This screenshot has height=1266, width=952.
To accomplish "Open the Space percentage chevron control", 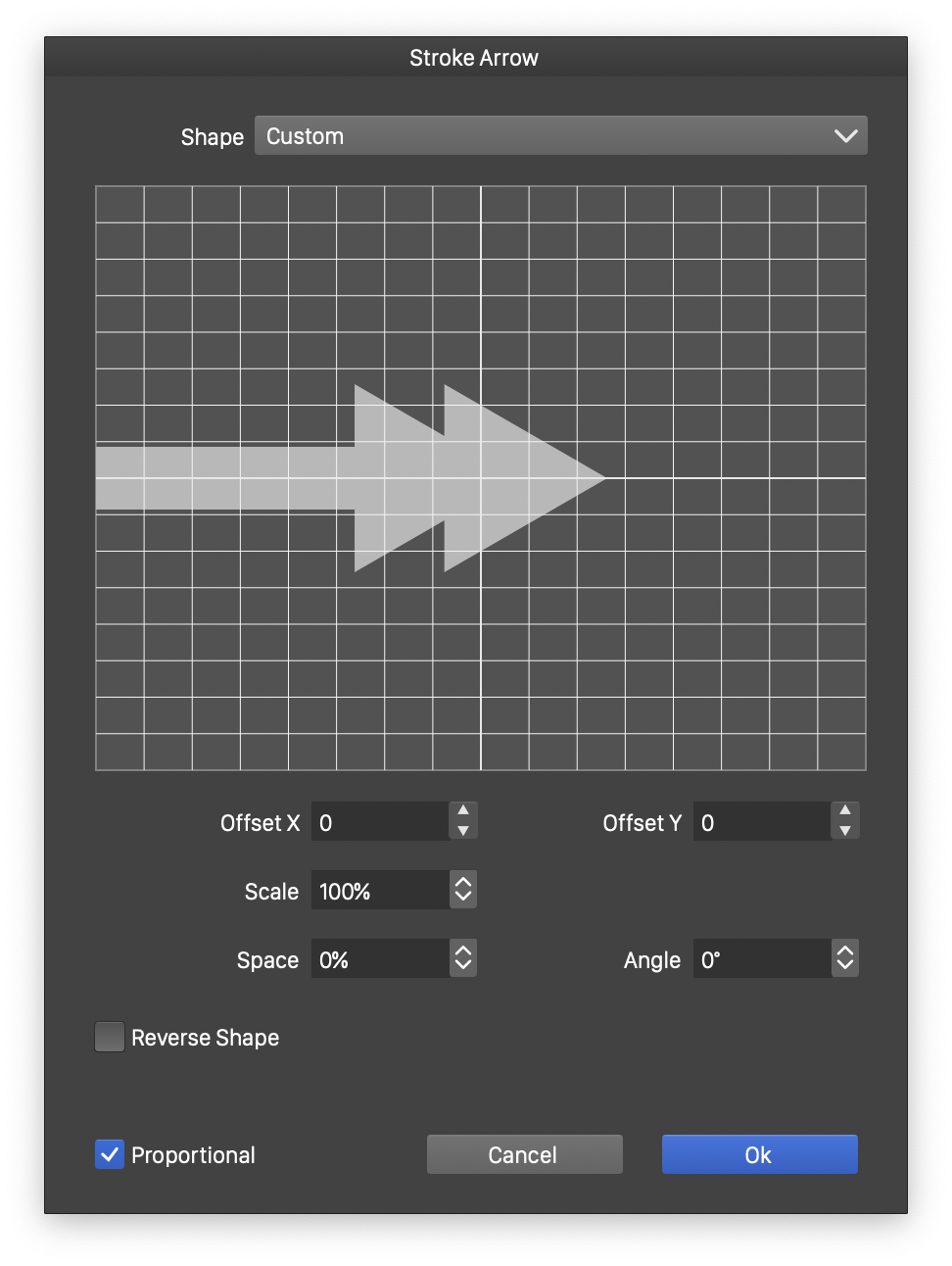I will pyautogui.click(x=463, y=958).
